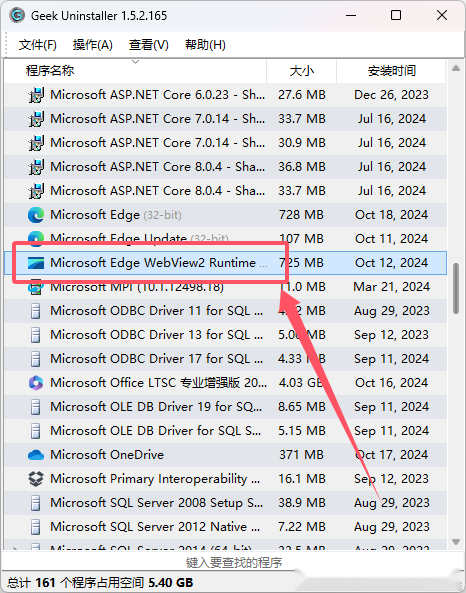Screen dimensions: 466x593
Task: Sort the list by 安装时间 column
Action: pyautogui.click(x=391, y=71)
